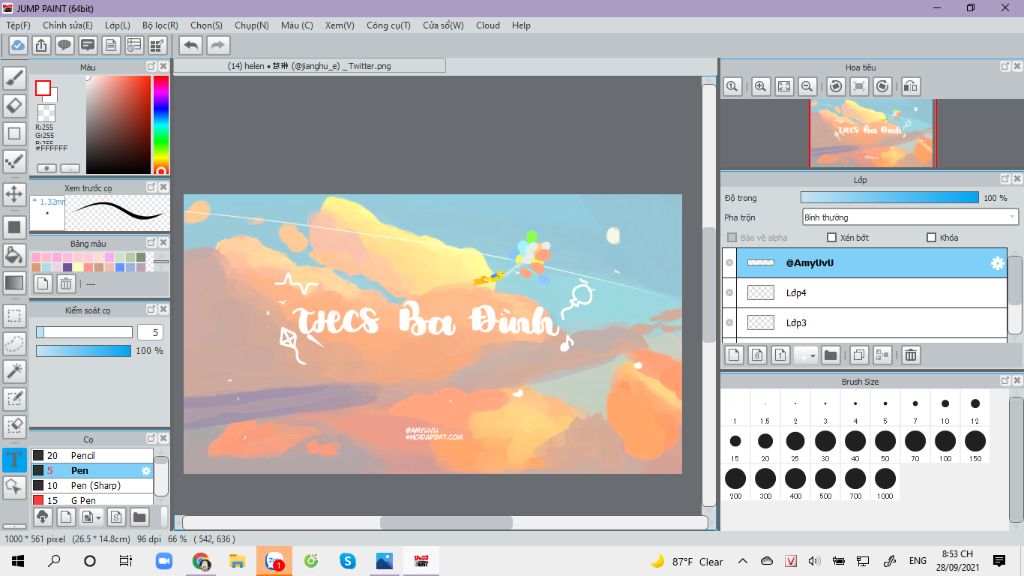Click the cloud save icon in toolbar
This screenshot has height=576, width=1024.
tap(18, 45)
